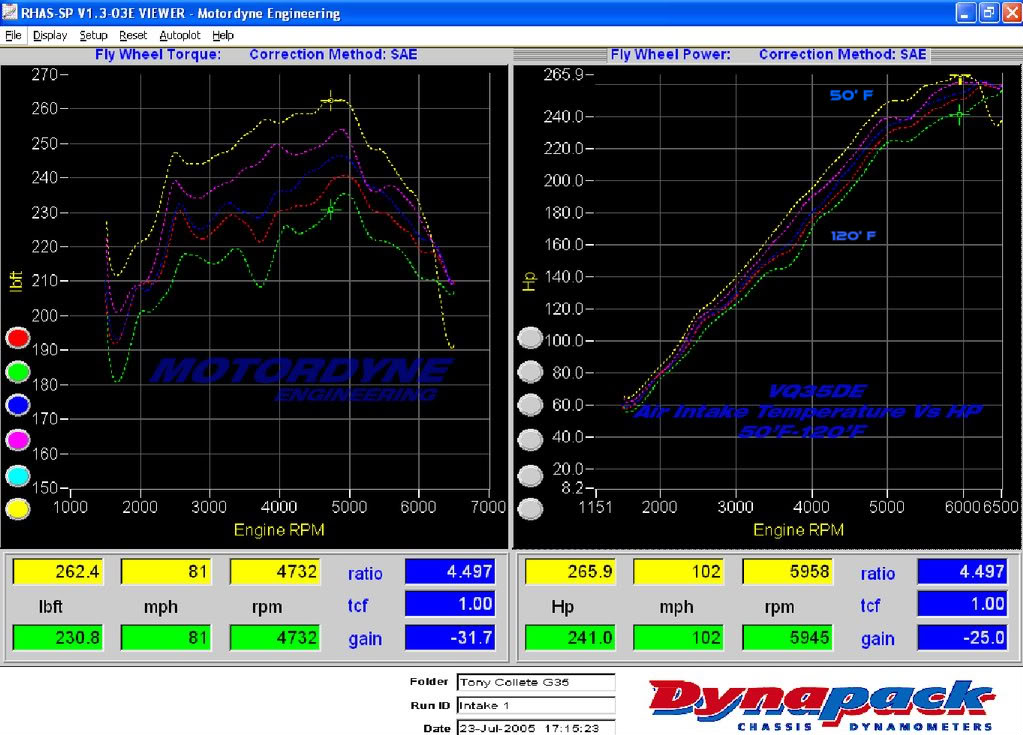The width and height of the screenshot is (1023, 735).
Task: Click torque panel ratio value 4.497
Action: click(450, 571)
